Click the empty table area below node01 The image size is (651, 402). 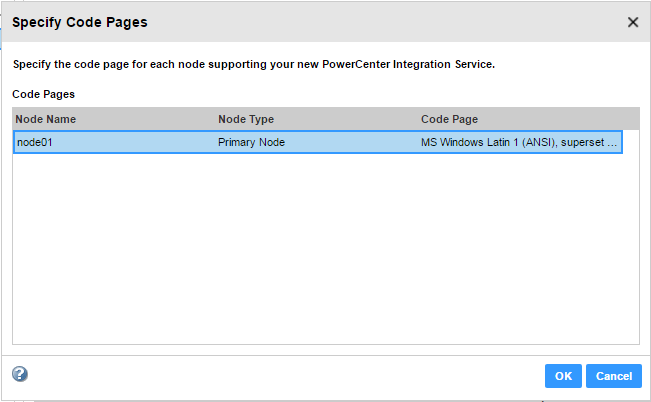(320, 250)
